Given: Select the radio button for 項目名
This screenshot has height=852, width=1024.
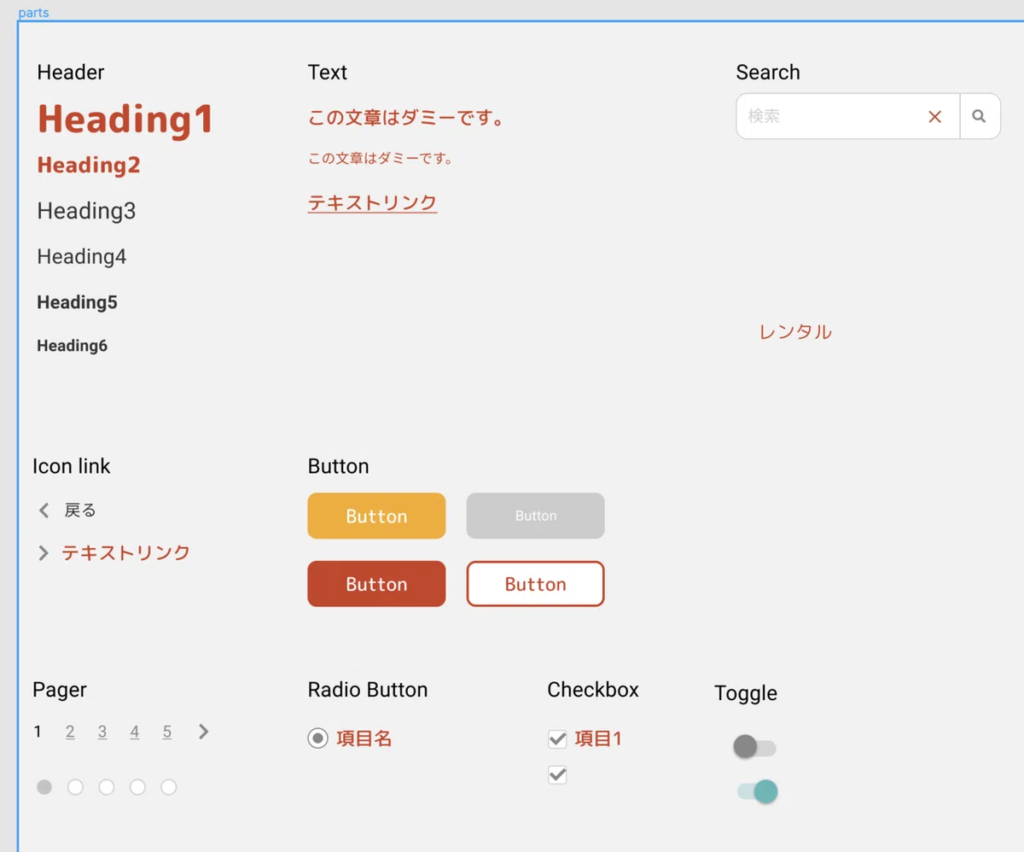Looking at the screenshot, I should pyautogui.click(x=318, y=739).
